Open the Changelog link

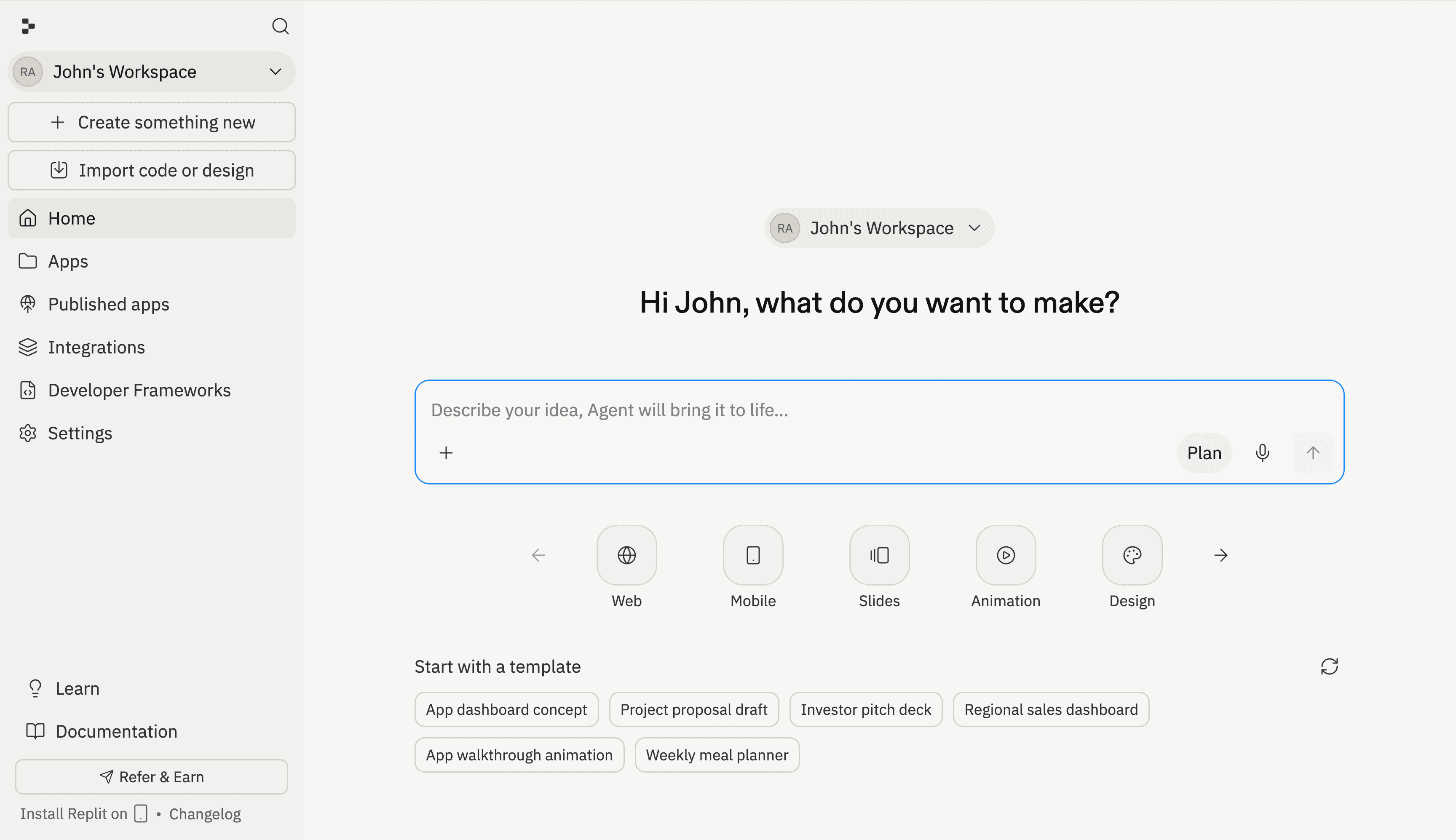pos(205,814)
